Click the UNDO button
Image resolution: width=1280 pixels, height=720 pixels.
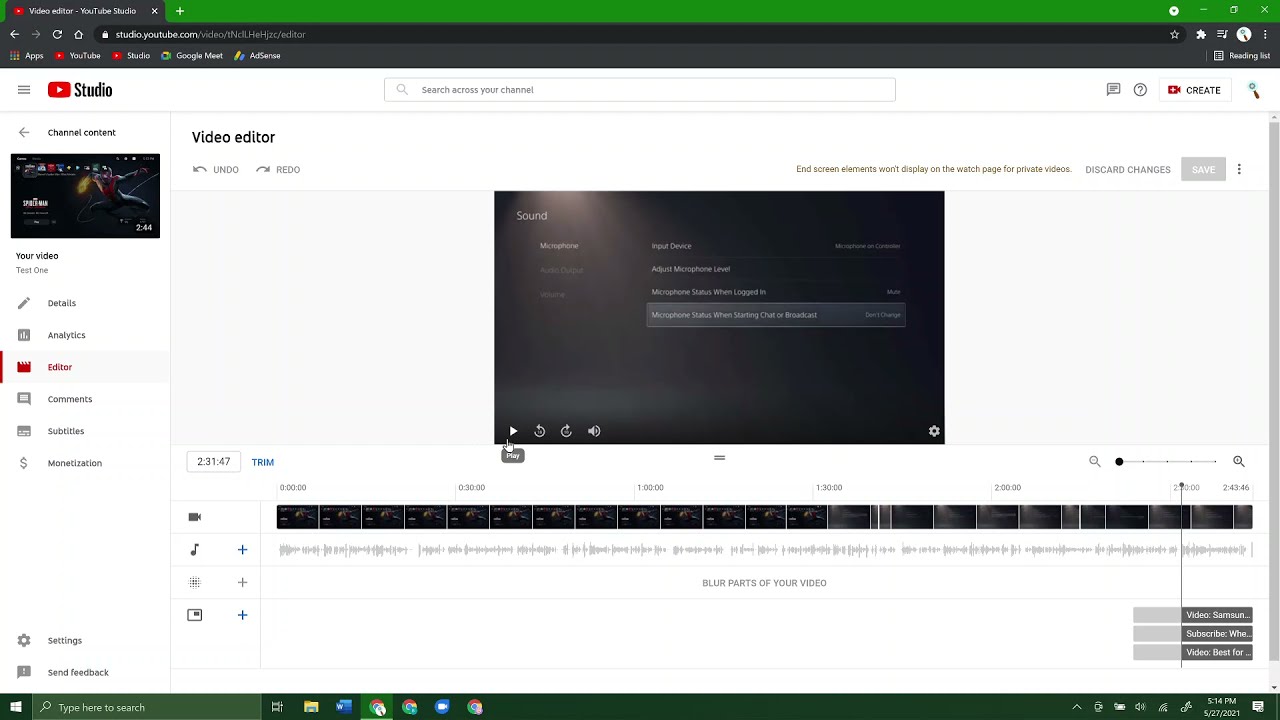pyautogui.click(x=216, y=170)
